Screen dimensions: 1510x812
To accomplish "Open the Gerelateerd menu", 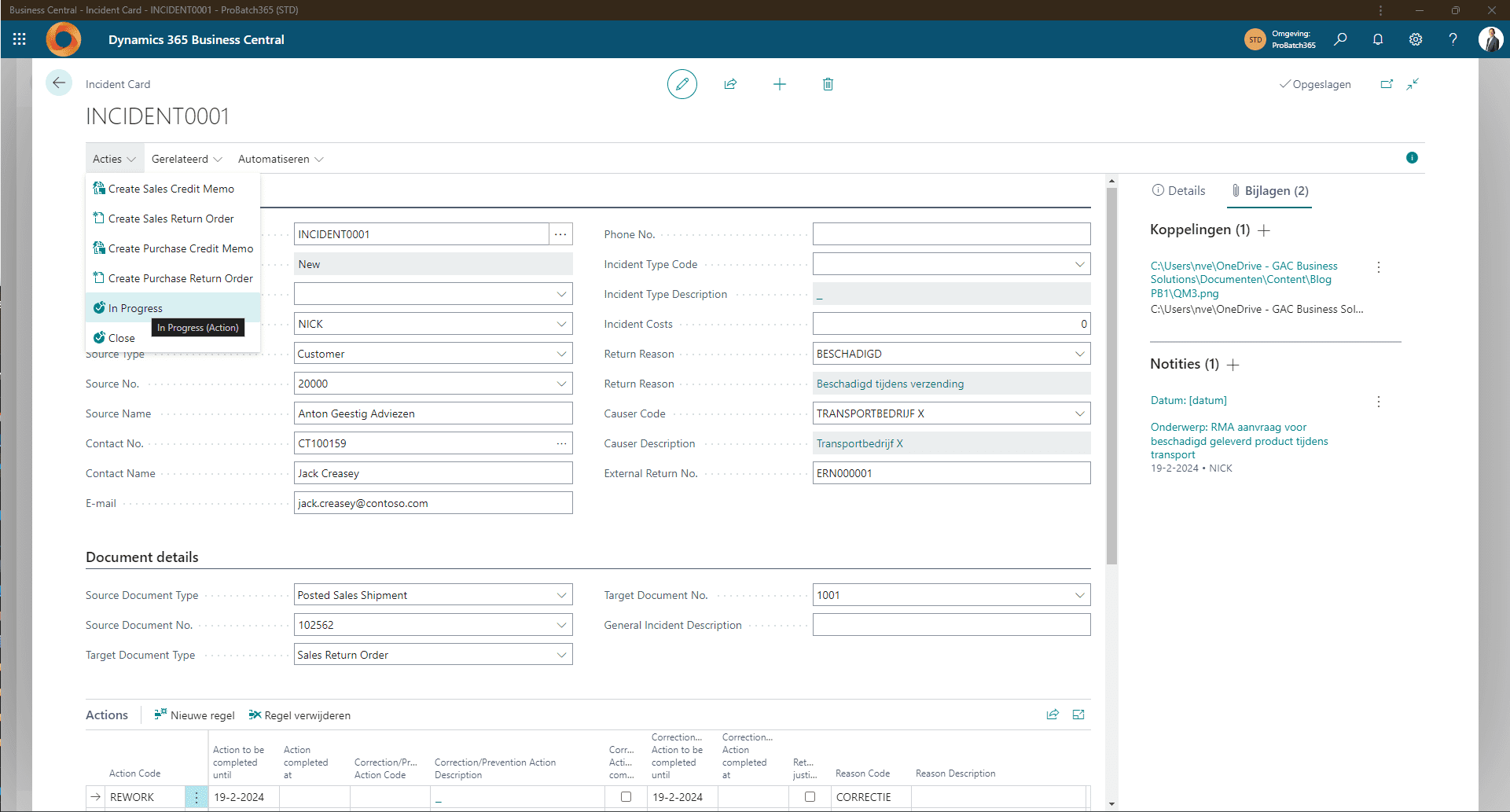I will pos(186,159).
